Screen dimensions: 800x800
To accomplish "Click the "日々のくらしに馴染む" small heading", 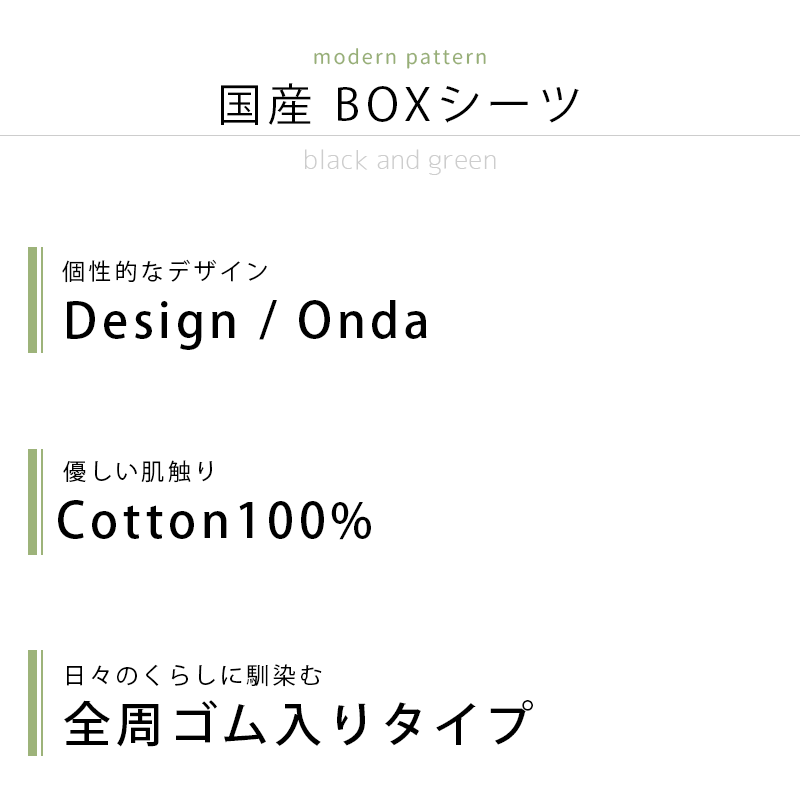I will [x=193, y=675].
